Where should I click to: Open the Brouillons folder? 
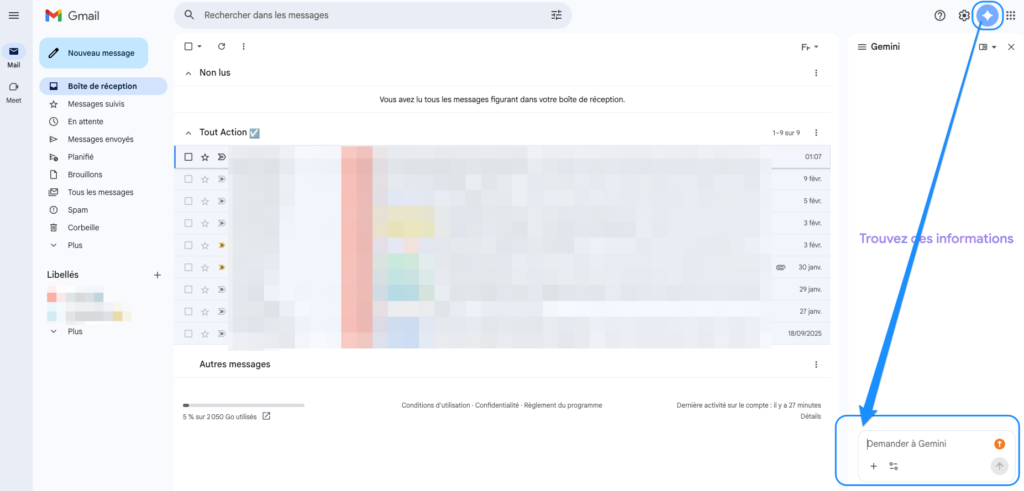point(85,174)
